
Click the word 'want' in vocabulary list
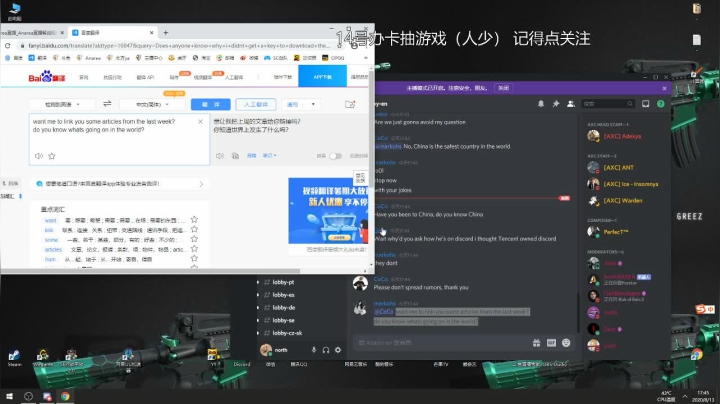click(51, 220)
